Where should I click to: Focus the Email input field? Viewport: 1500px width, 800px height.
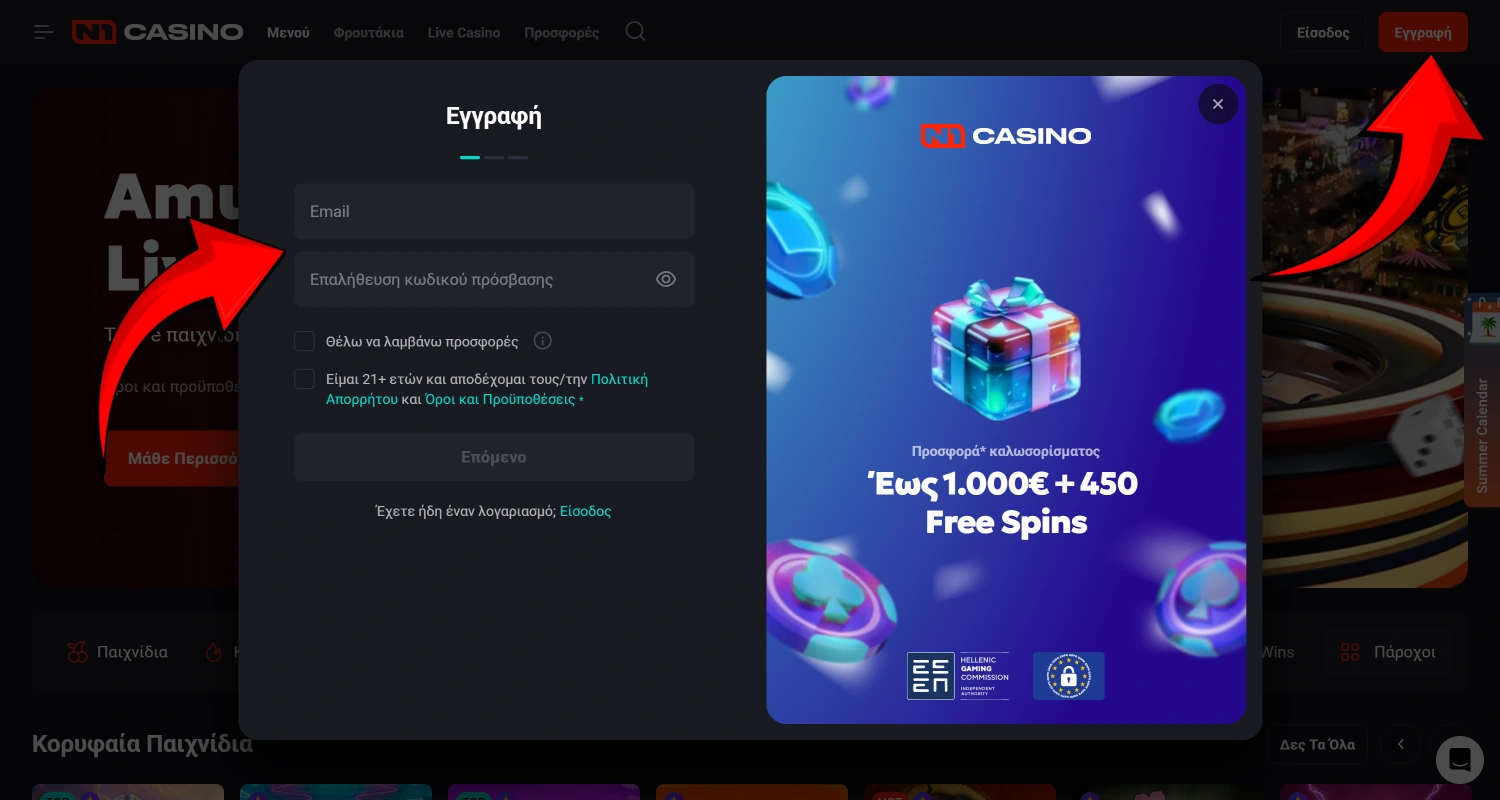[x=494, y=211]
